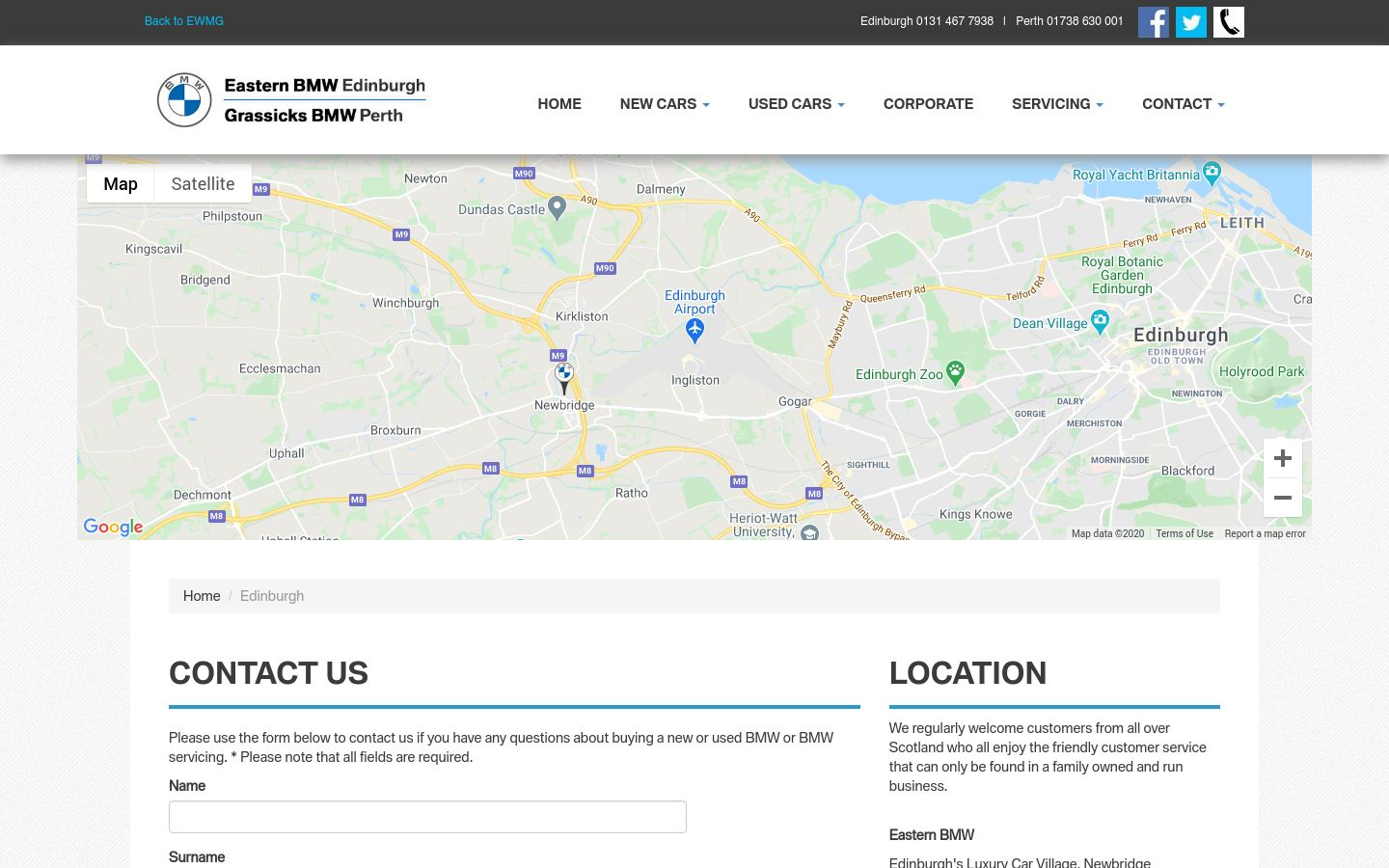Click the Heriot-Watt University marker icon
The width and height of the screenshot is (1389, 868).
point(809,532)
